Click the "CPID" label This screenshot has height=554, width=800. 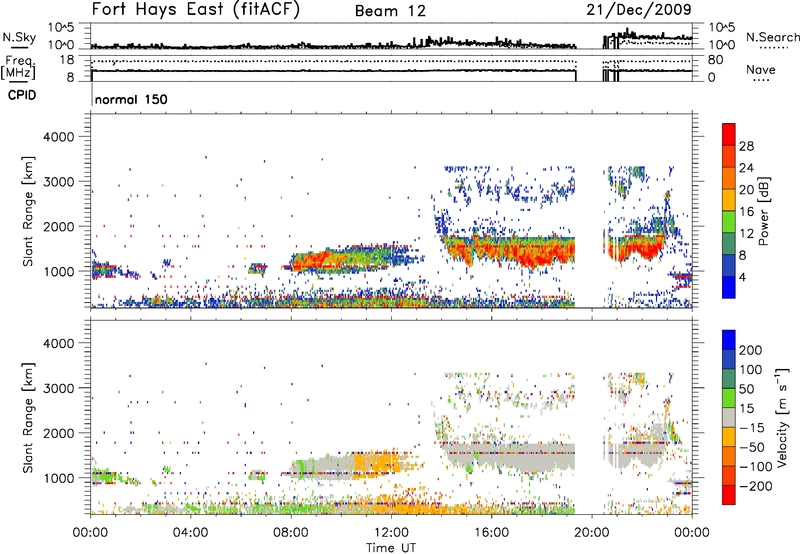[22, 95]
